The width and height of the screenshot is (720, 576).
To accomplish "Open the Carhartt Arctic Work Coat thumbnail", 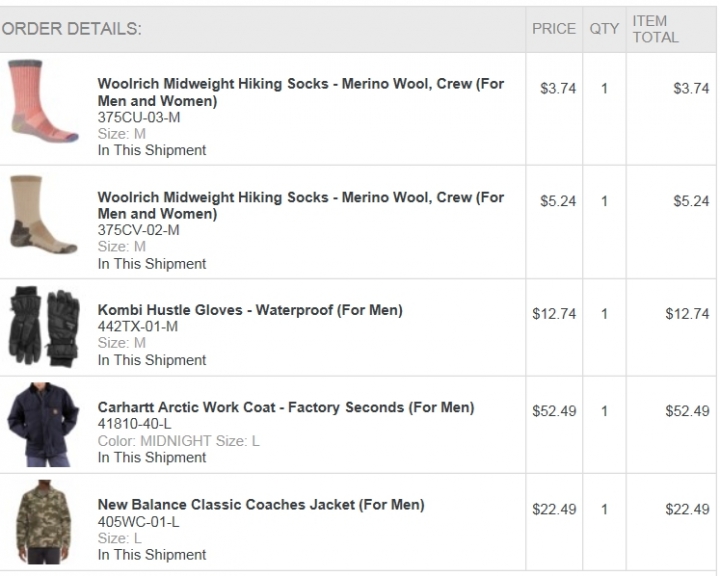I will click(43, 424).
